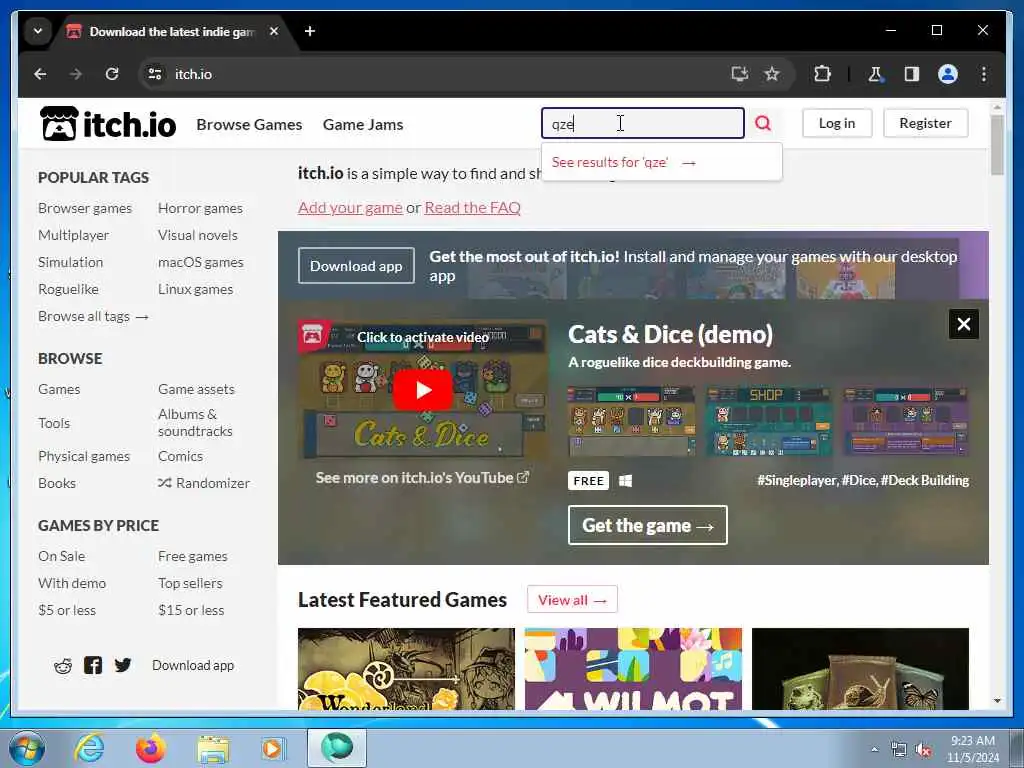Open the media player taskbar icon

[x=273, y=748]
